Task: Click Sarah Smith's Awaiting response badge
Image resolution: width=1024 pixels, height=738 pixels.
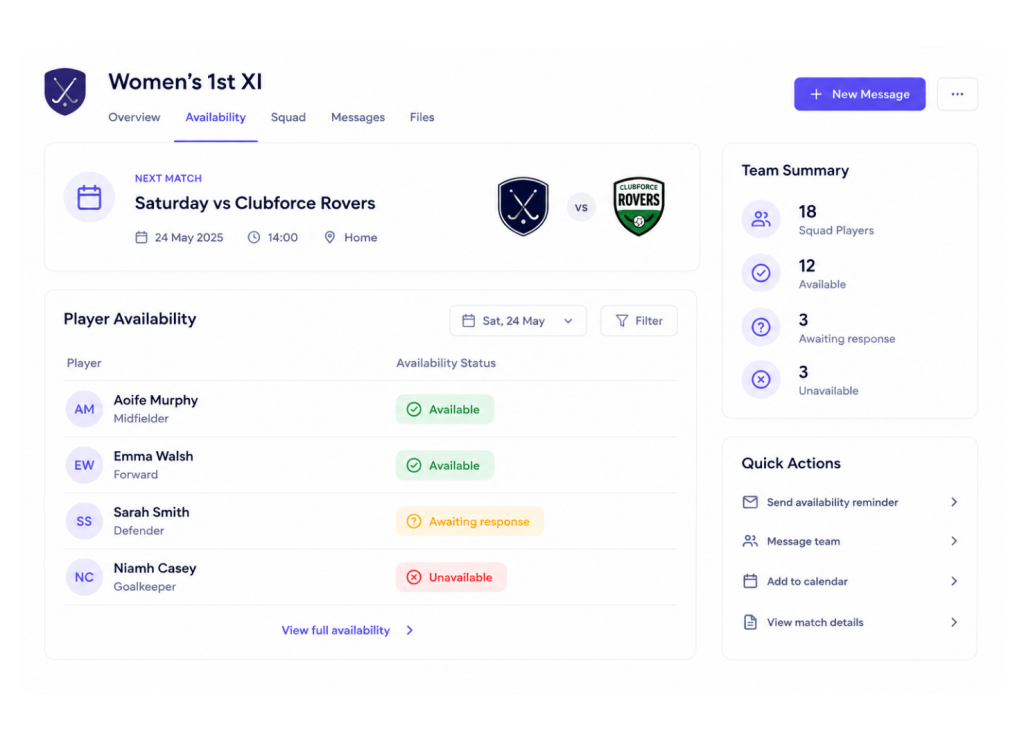Action: pos(470,521)
